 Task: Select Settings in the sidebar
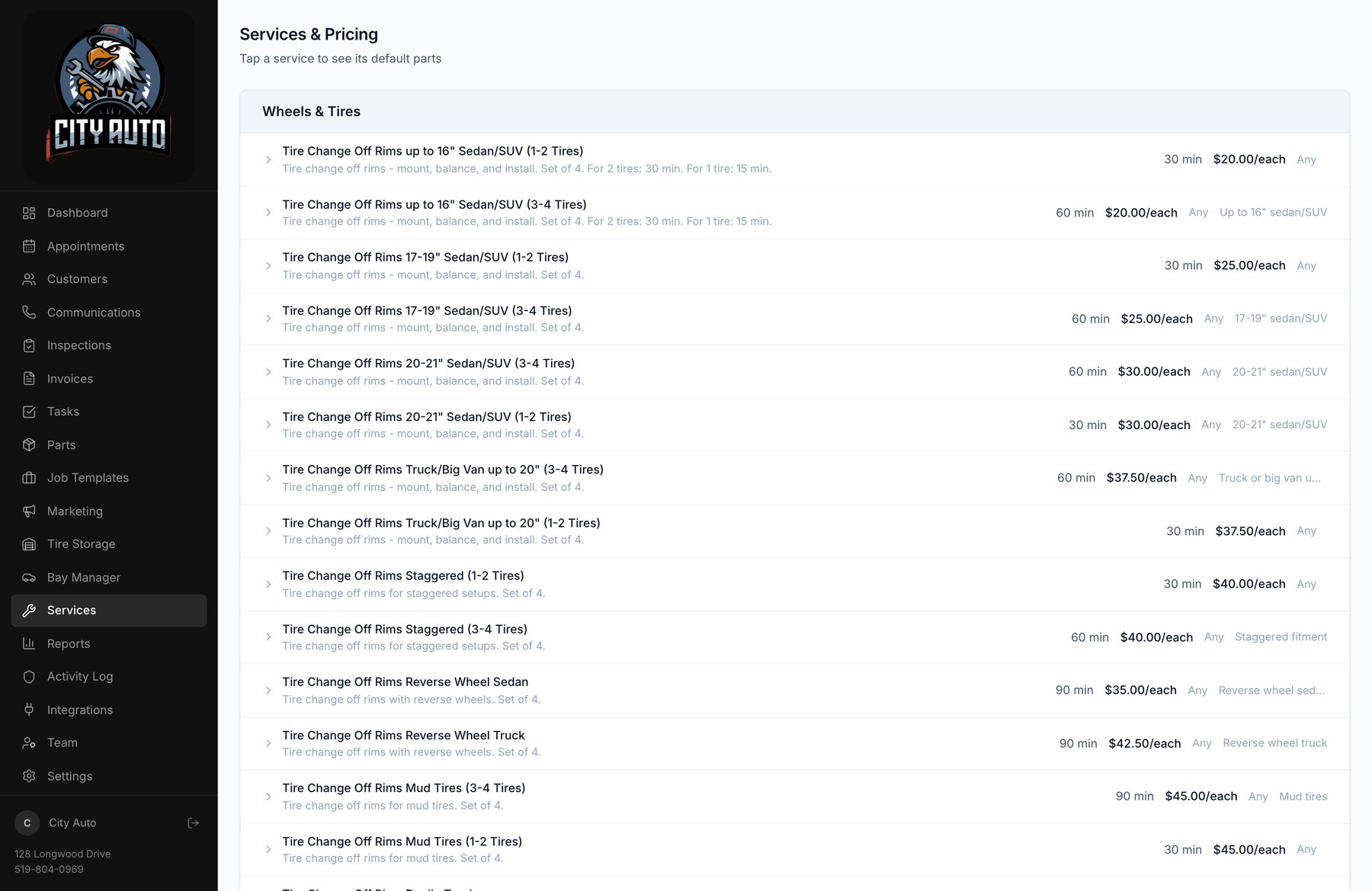tap(108, 776)
